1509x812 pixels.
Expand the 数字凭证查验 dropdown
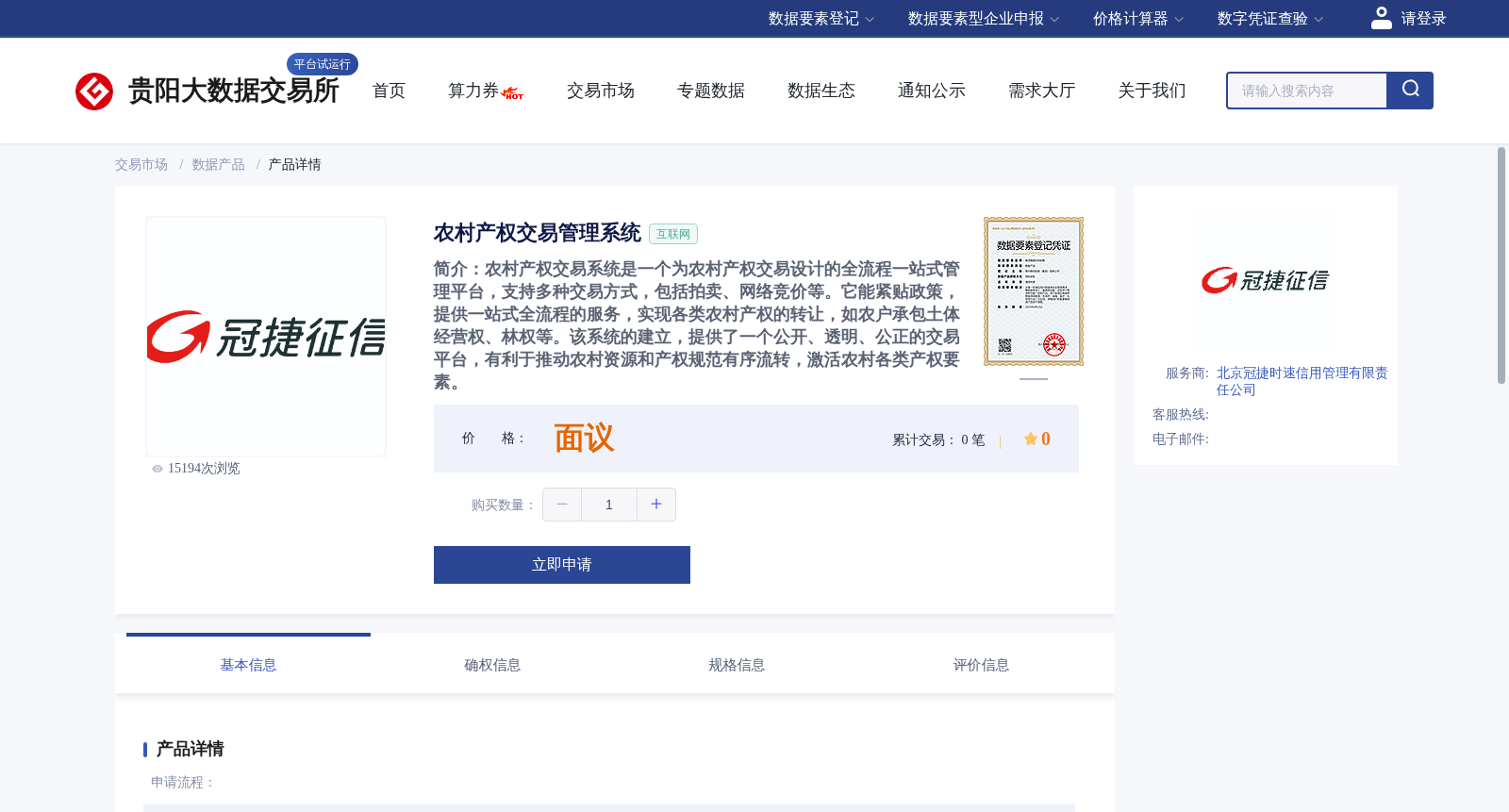1270,19
